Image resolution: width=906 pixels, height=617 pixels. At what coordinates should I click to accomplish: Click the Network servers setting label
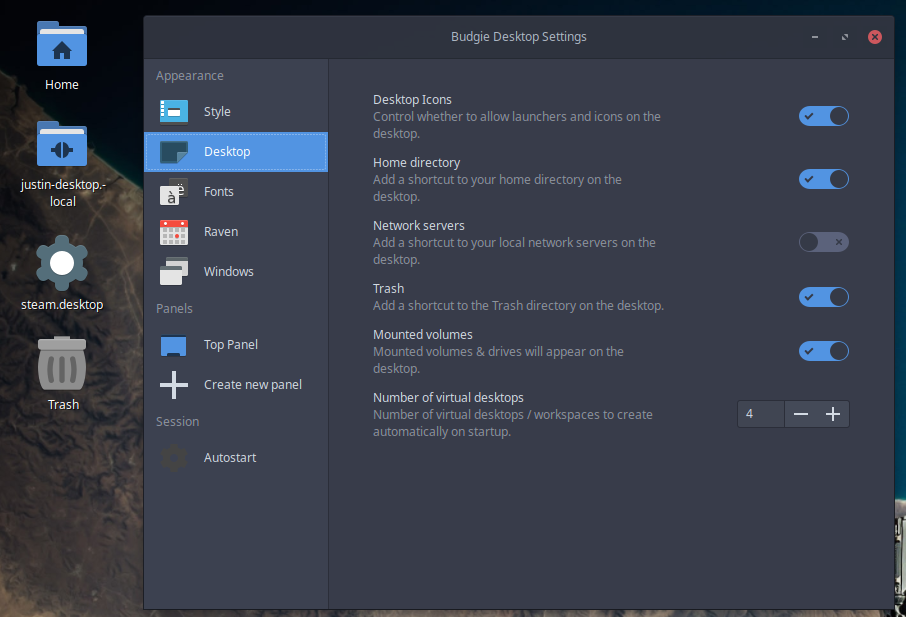[419, 225]
